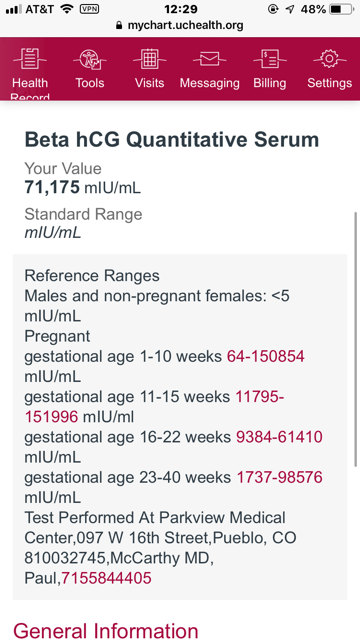
Task: Tap the battery icon in status bar
Action: (x=341, y=9)
